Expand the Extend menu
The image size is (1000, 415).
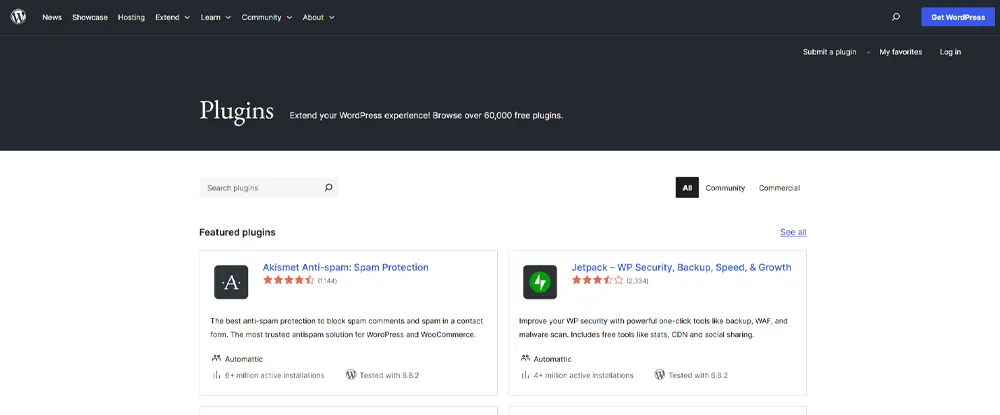[173, 17]
